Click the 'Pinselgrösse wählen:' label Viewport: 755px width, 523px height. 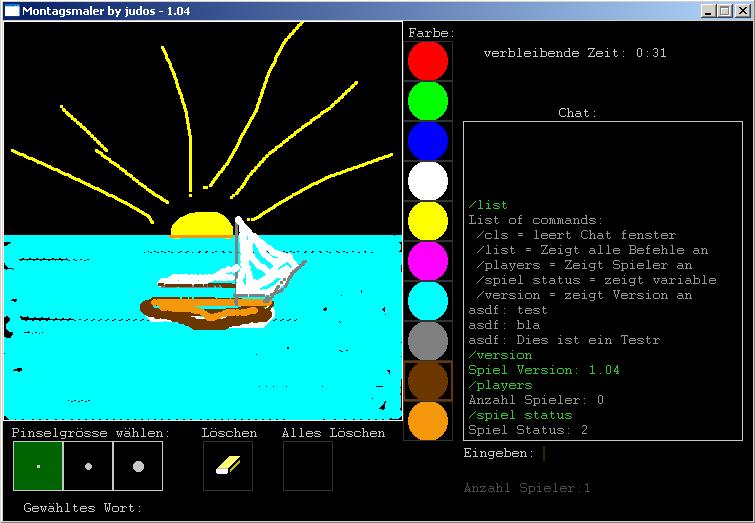(91, 433)
